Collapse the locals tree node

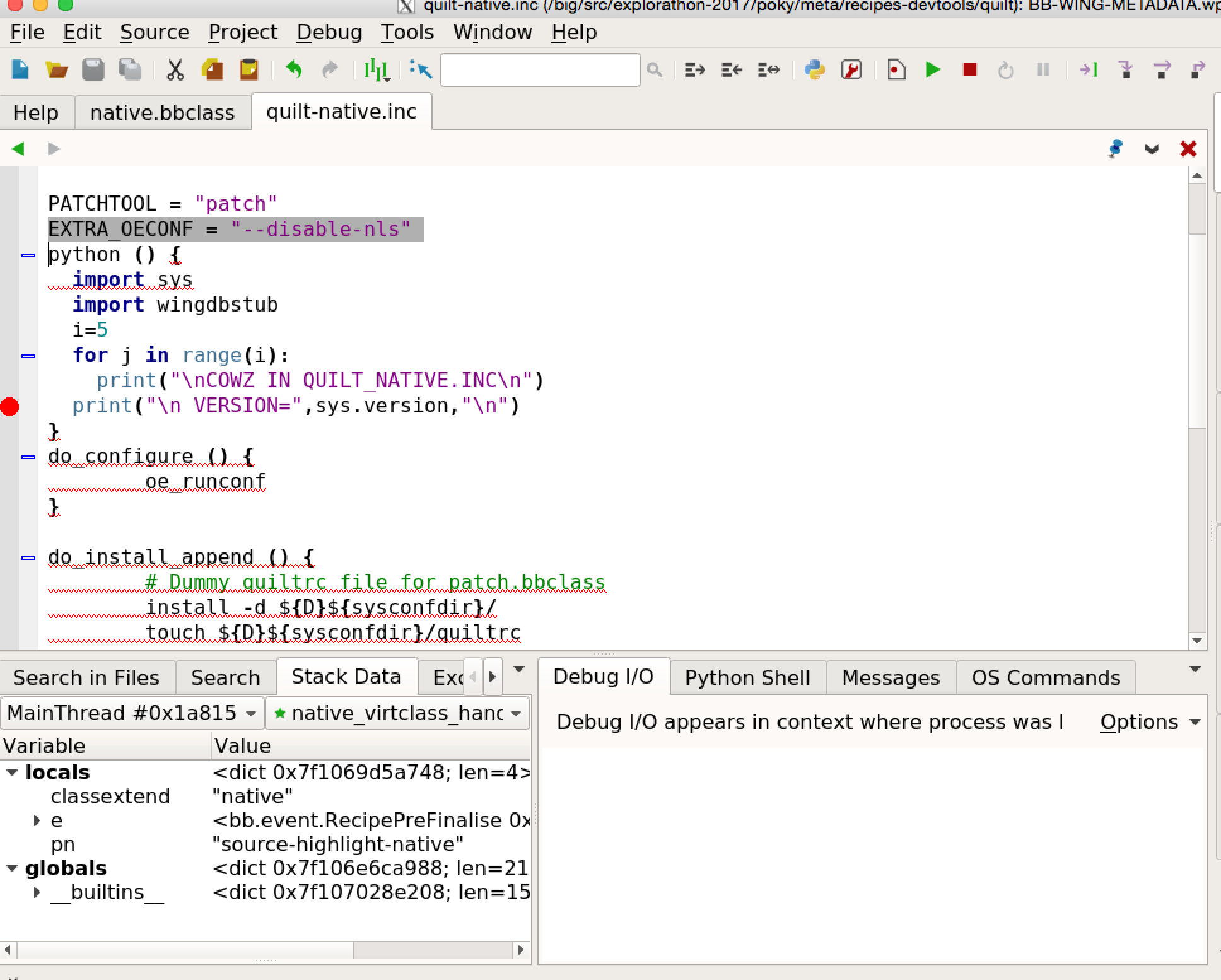pyautogui.click(x=12, y=773)
